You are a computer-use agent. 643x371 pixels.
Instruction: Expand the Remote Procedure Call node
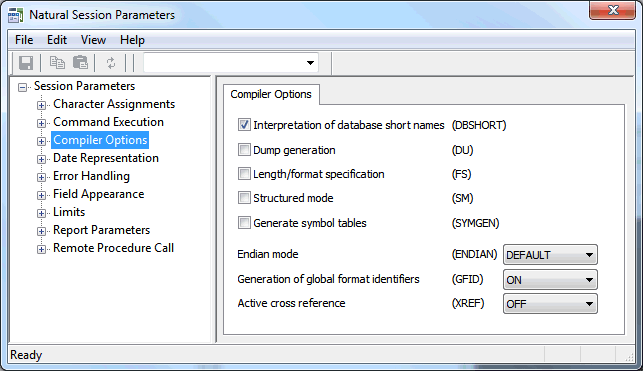41,249
